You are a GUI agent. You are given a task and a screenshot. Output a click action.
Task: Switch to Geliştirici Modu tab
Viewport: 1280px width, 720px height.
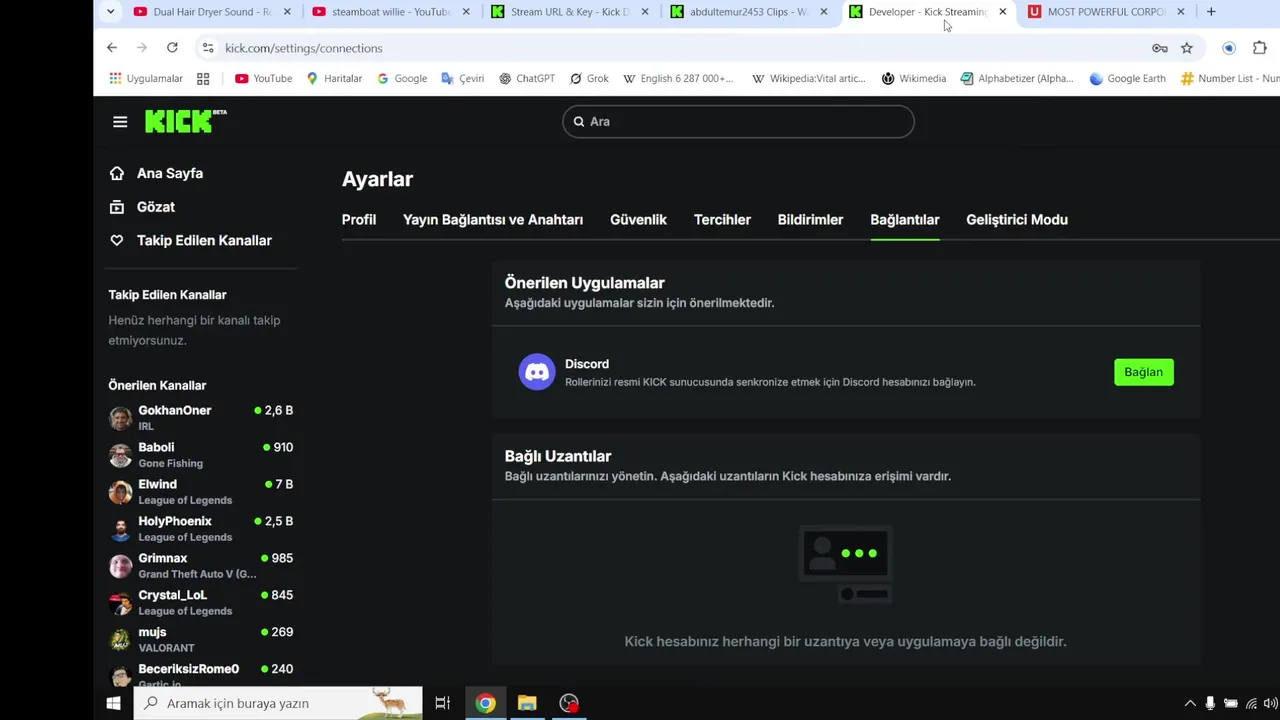(x=1017, y=219)
